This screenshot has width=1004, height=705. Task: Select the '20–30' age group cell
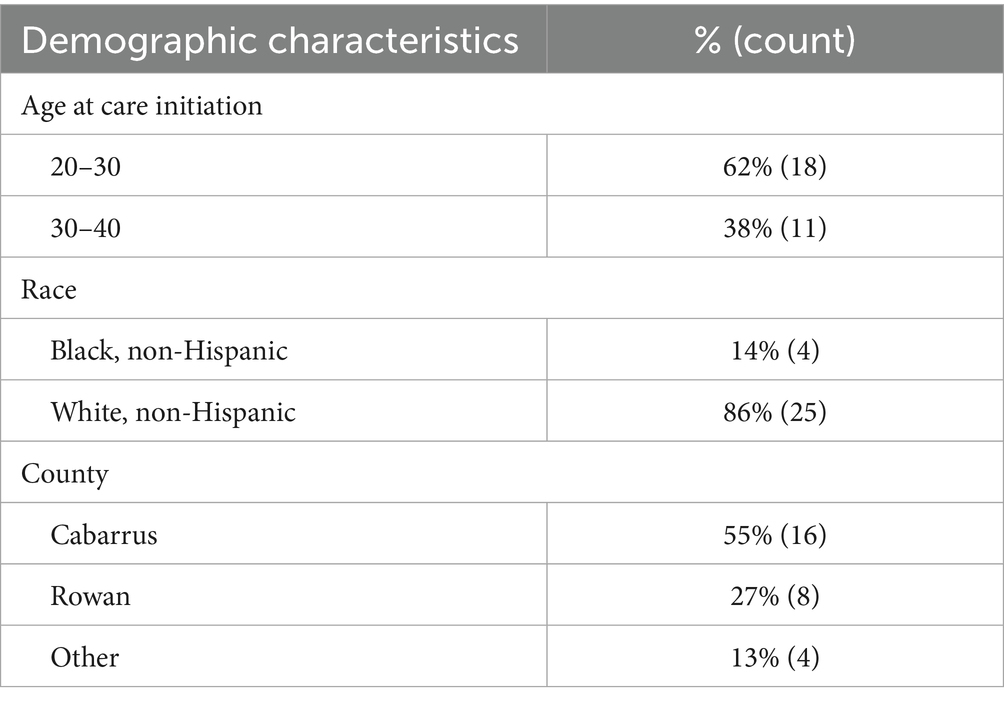click(x=85, y=166)
